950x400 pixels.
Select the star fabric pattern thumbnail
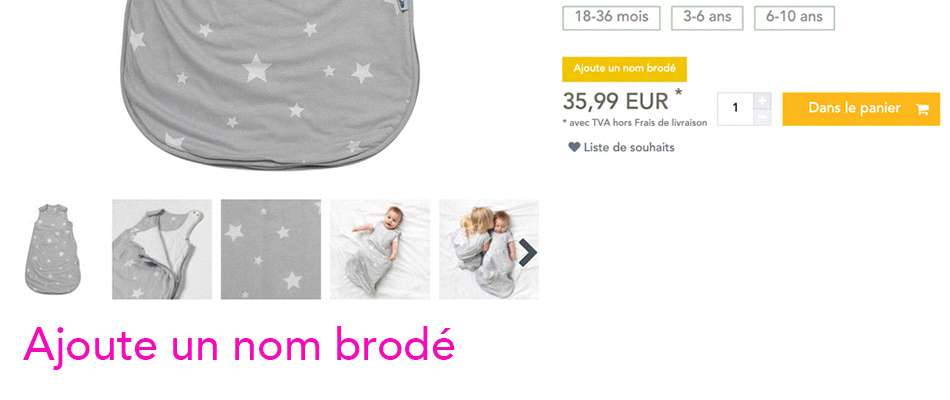(x=271, y=249)
